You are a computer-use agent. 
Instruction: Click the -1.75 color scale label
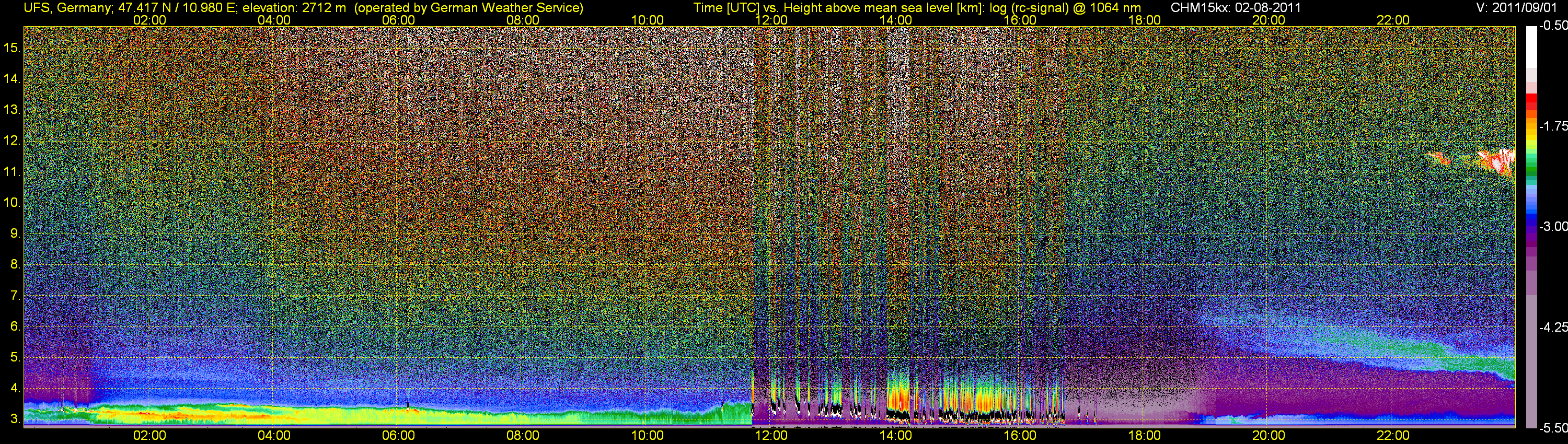pyautogui.click(x=1553, y=126)
